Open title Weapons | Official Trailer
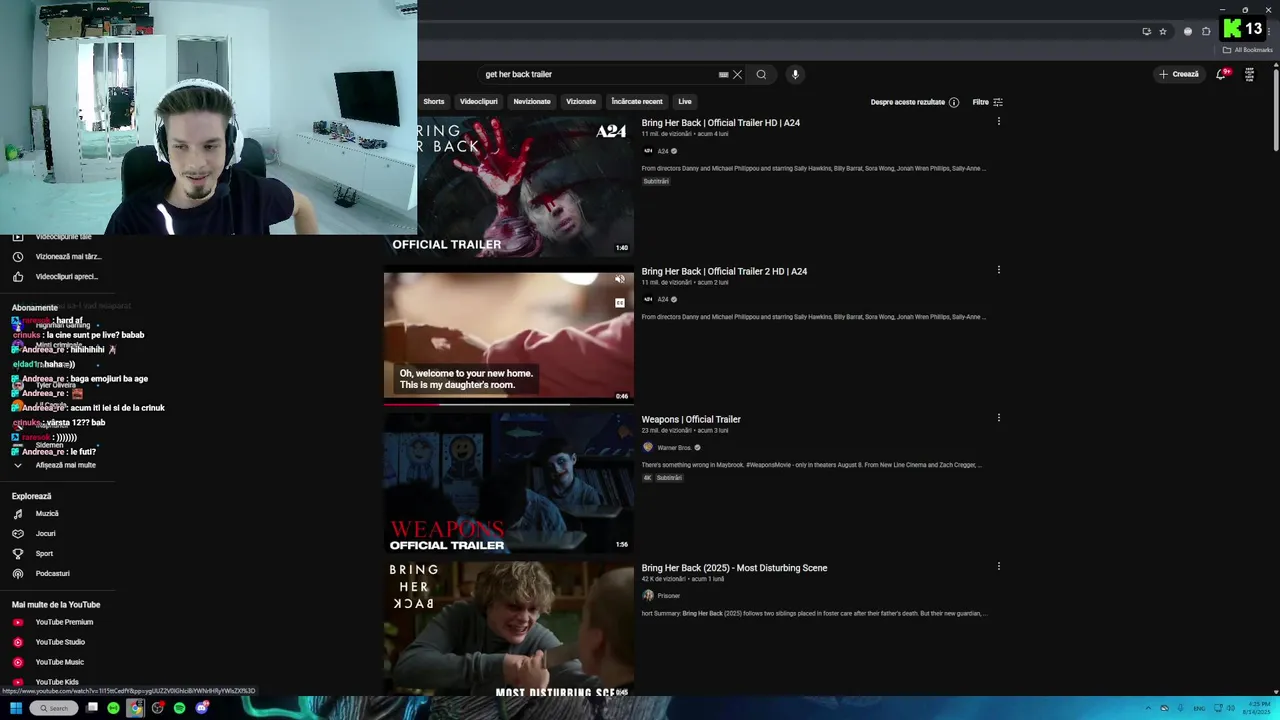Image resolution: width=1280 pixels, height=720 pixels. click(691, 419)
